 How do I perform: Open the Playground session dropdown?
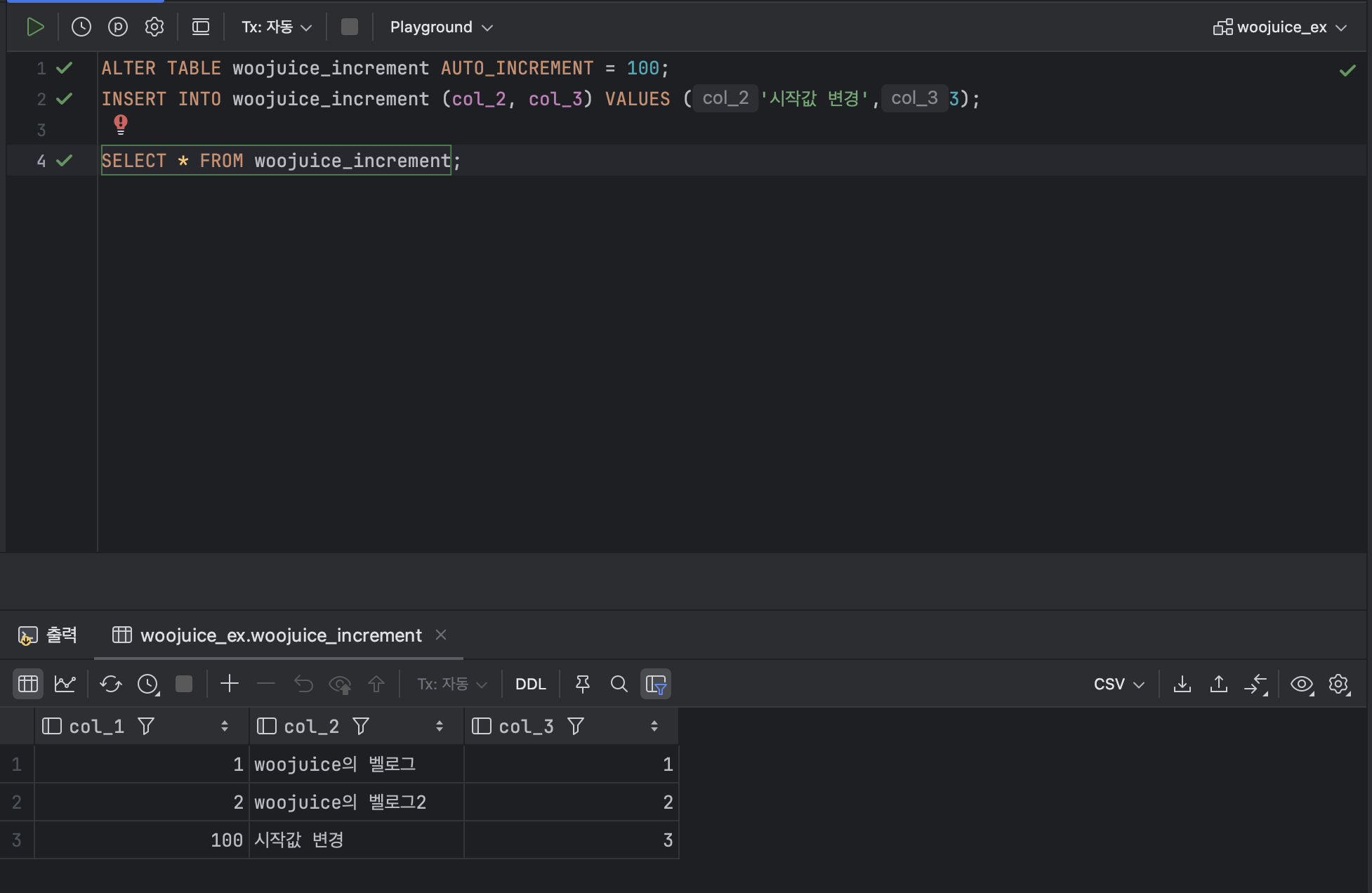442,27
